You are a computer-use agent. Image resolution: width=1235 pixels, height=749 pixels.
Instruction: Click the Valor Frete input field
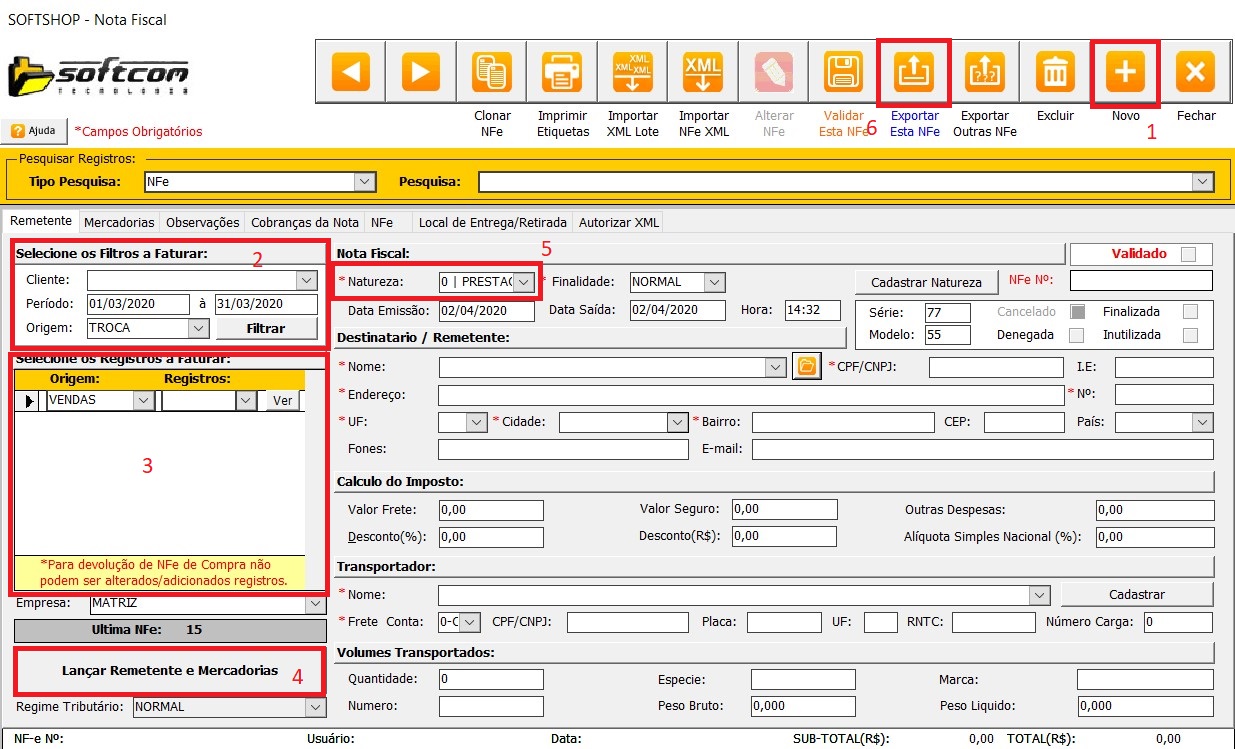(490, 510)
